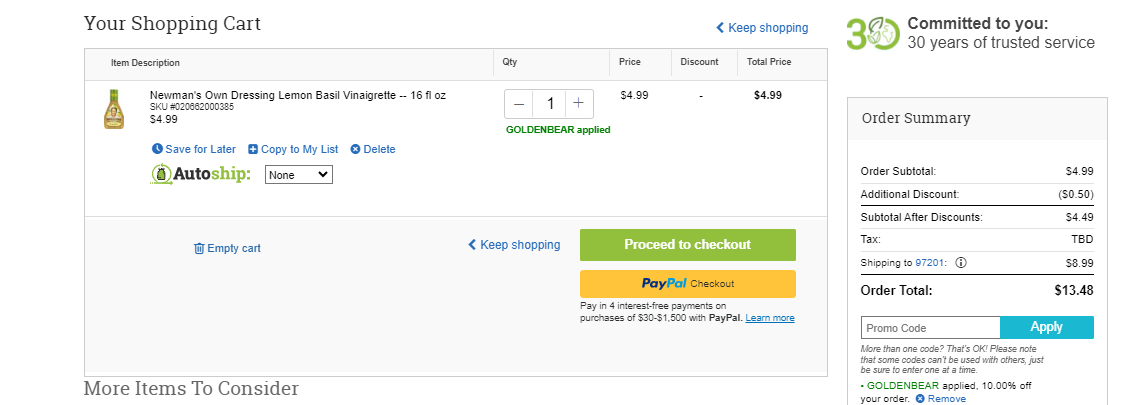Click the Apply promo code button
The image size is (1129, 405).
point(1047,327)
